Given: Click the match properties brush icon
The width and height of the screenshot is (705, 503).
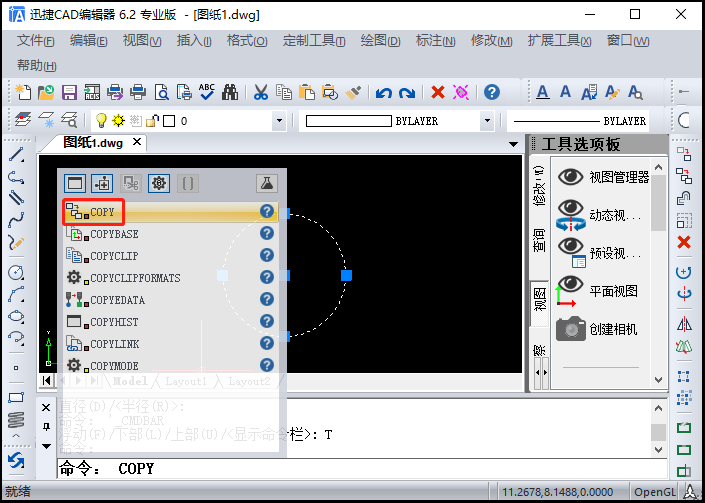Looking at the screenshot, I should 353,92.
